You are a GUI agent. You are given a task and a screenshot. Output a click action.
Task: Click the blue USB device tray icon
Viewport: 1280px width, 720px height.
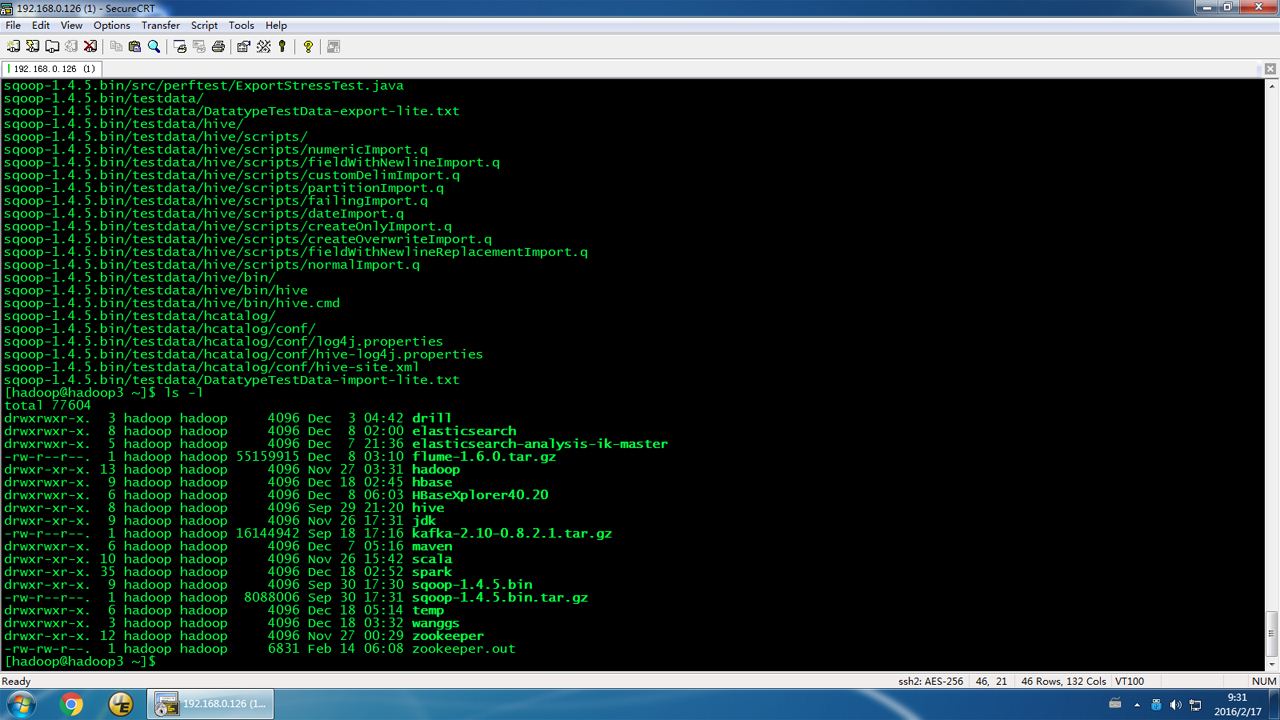coord(1158,705)
